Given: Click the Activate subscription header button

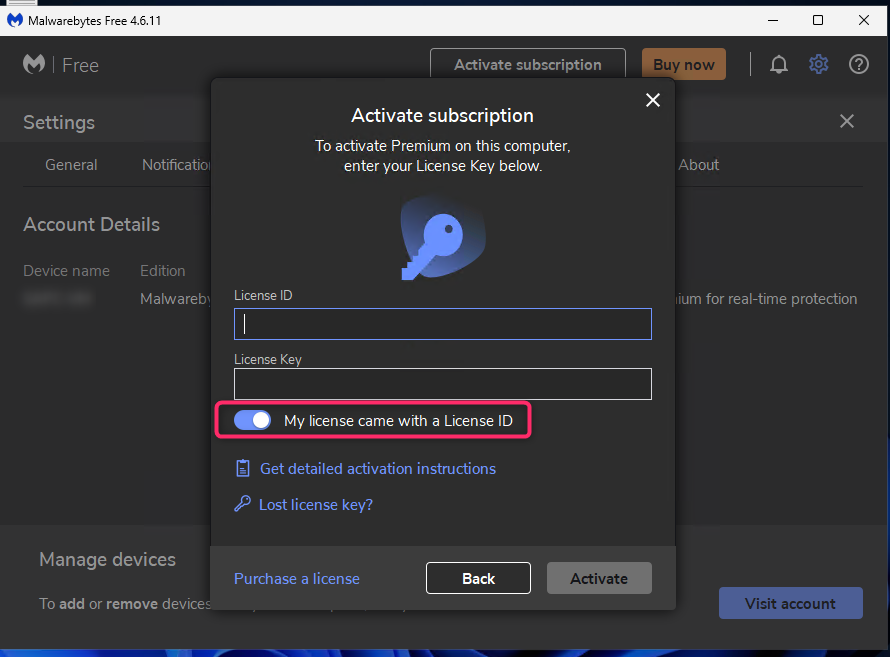Looking at the screenshot, I should pyautogui.click(x=528, y=65).
